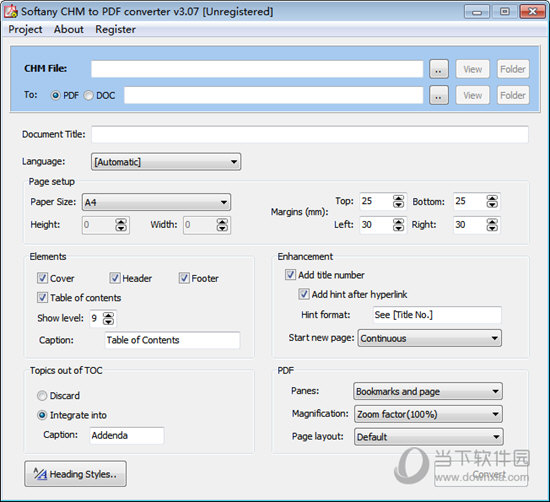Click View button on the To row
The width and height of the screenshot is (550, 502).
472,95
